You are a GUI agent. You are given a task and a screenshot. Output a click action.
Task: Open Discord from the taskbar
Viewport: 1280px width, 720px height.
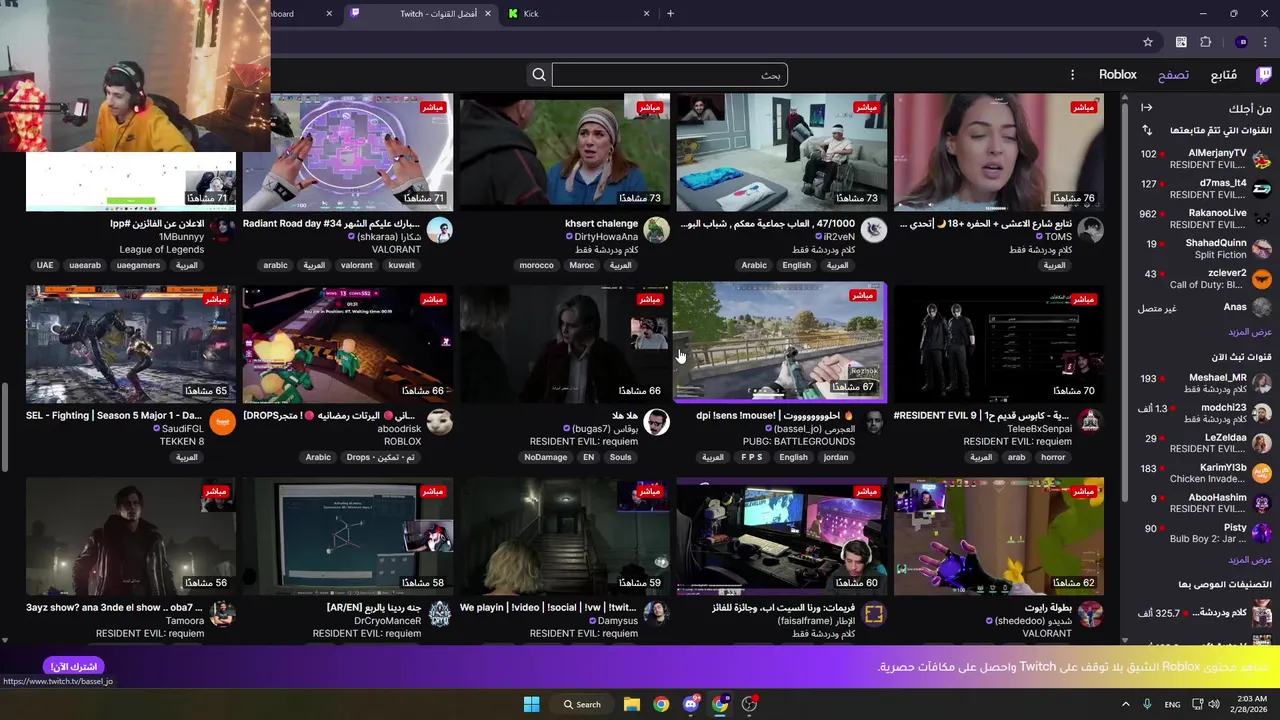(691, 704)
